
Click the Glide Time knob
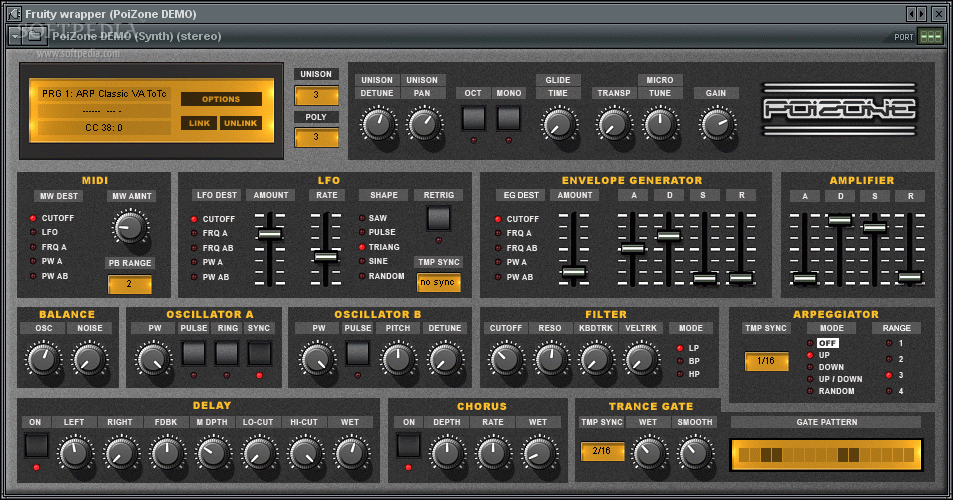(x=557, y=124)
